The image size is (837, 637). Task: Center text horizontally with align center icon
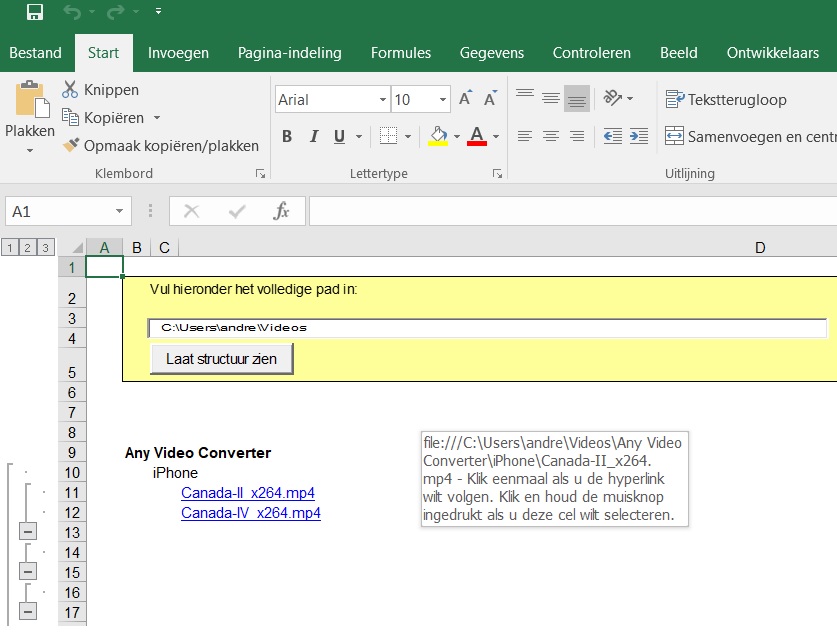(550, 136)
